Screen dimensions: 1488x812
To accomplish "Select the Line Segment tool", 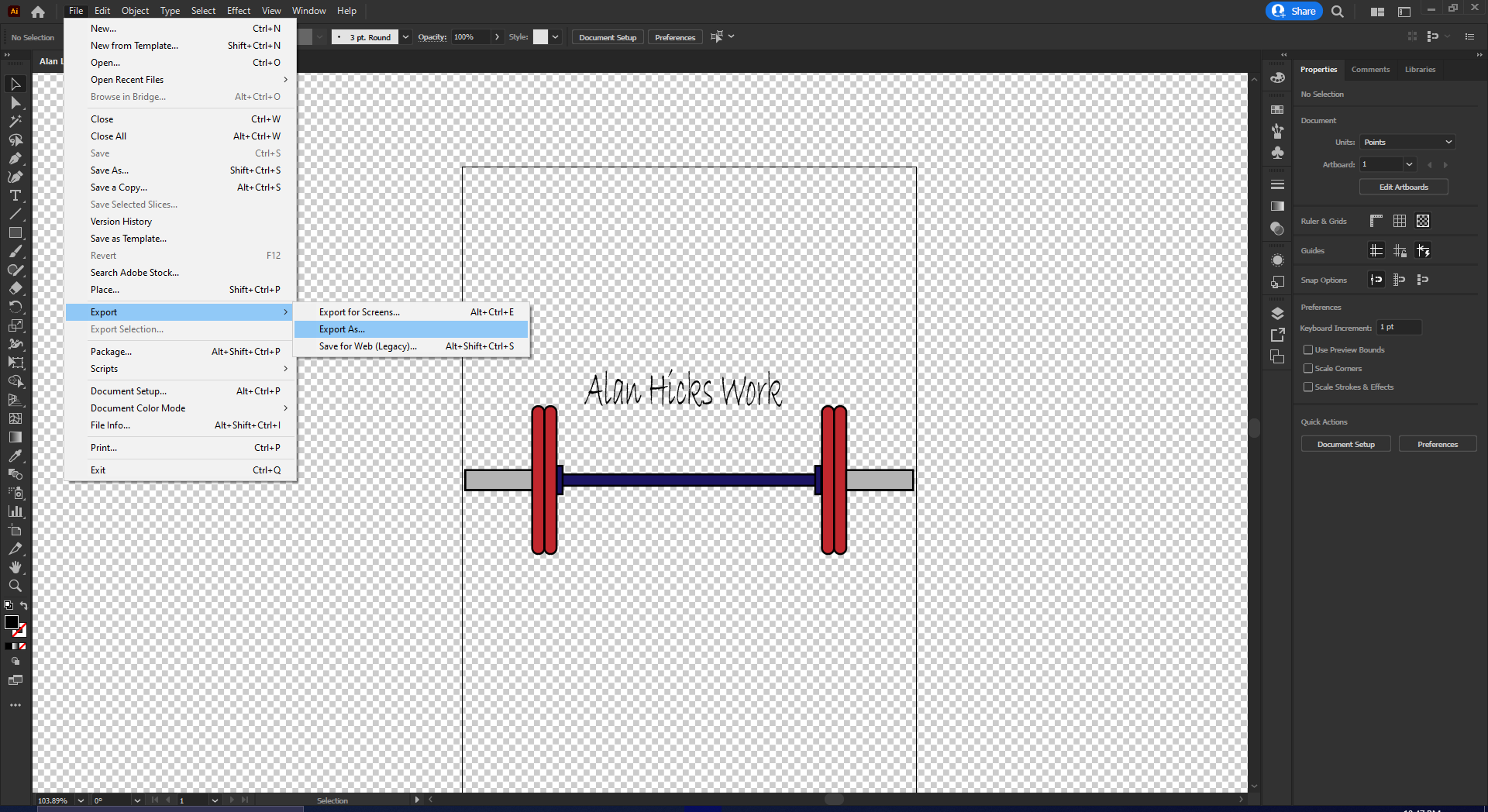I will [x=15, y=214].
